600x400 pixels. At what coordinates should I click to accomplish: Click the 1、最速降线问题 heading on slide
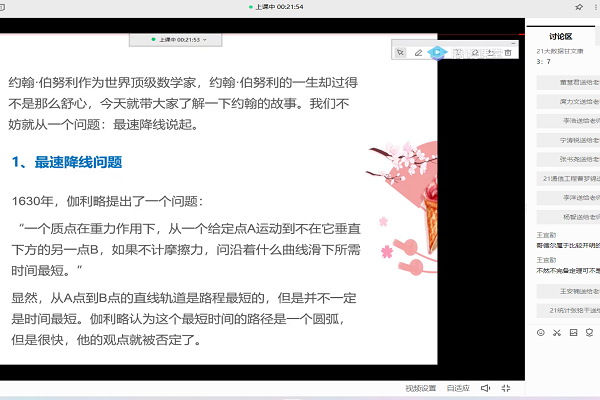coord(66,161)
